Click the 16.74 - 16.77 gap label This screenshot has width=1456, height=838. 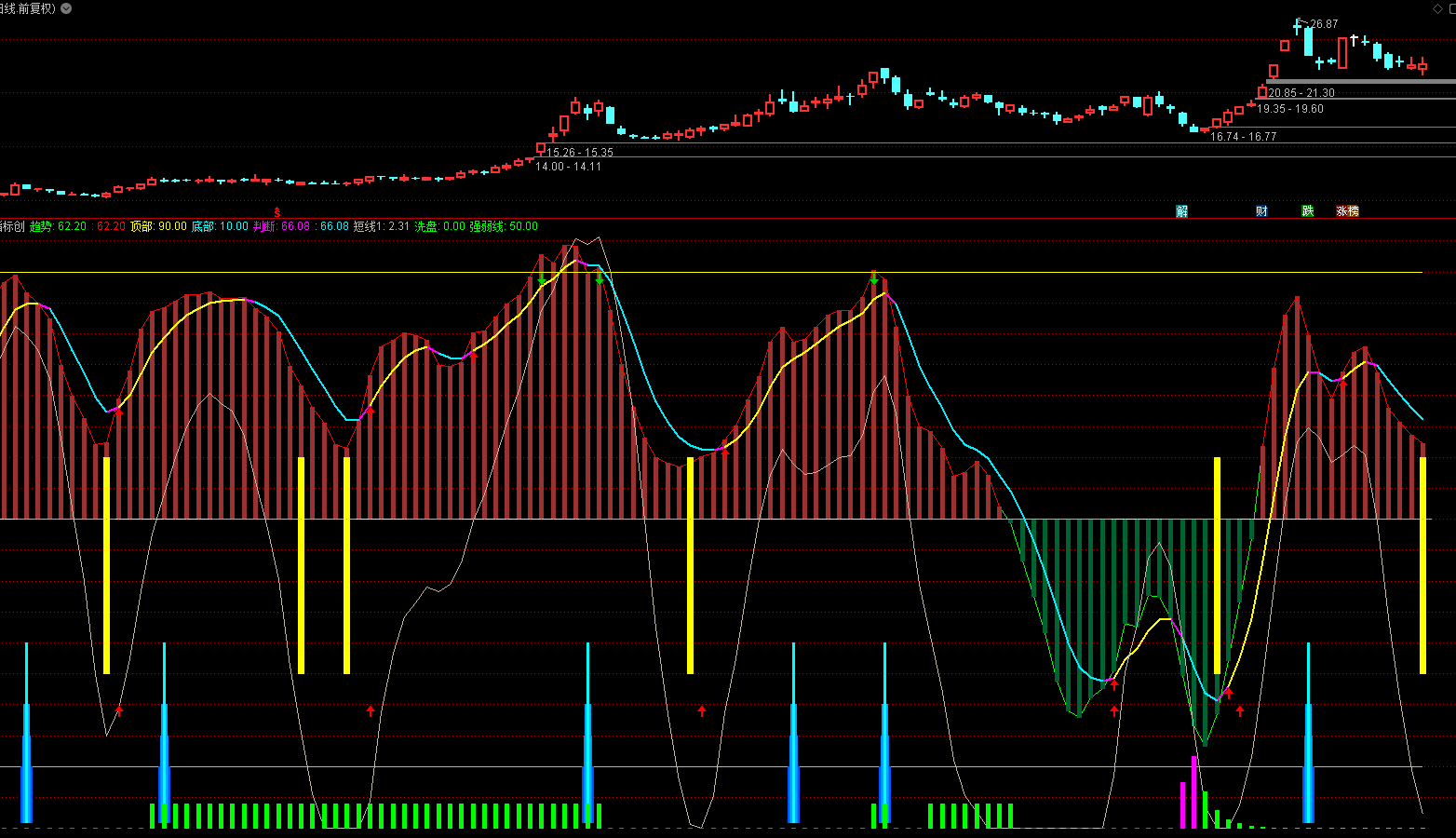click(x=1243, y=137)
